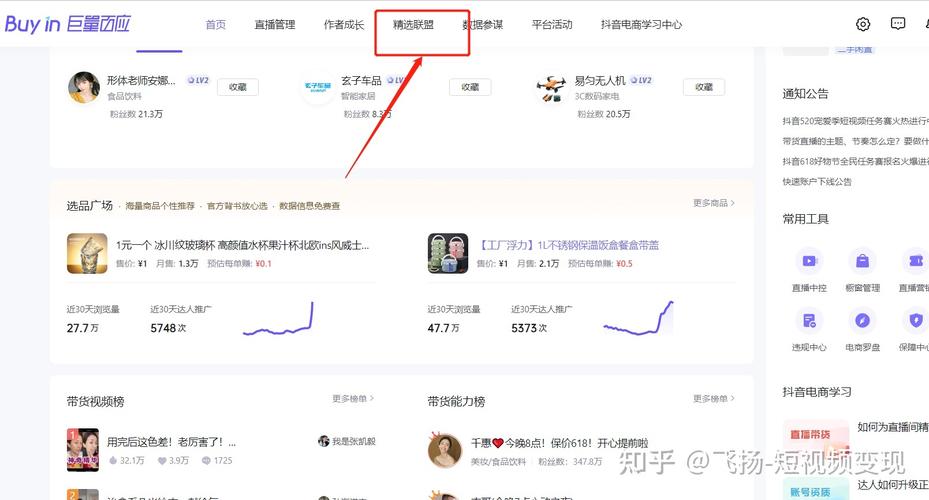Viewport: 929px width, 500px height.
Task: Click 易匀无人机 drone avatar
Action: [x=551, y=88]
